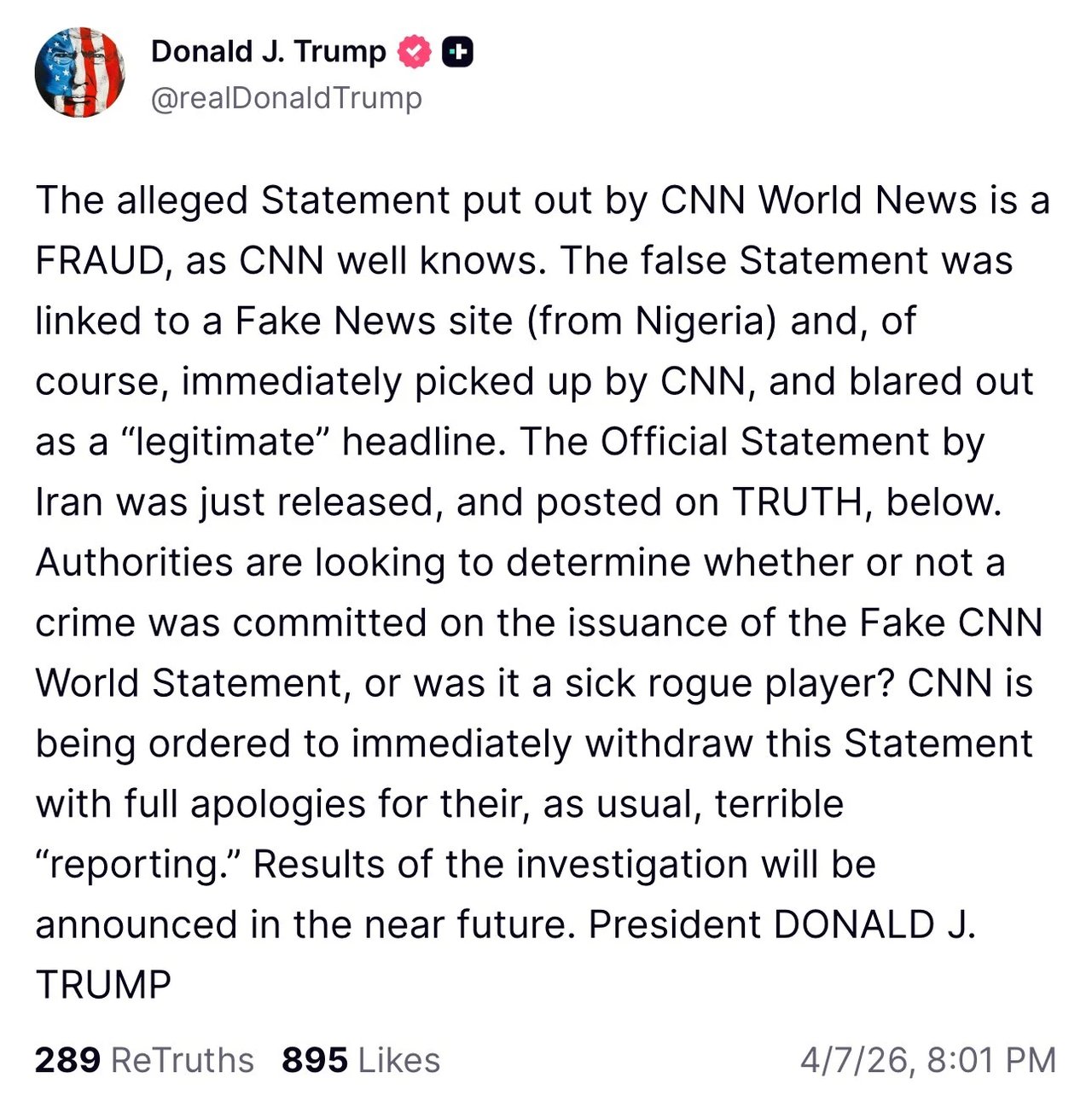Click the final word TRUMP
The image size is (1092, 1095).
[x=103, y=986]
